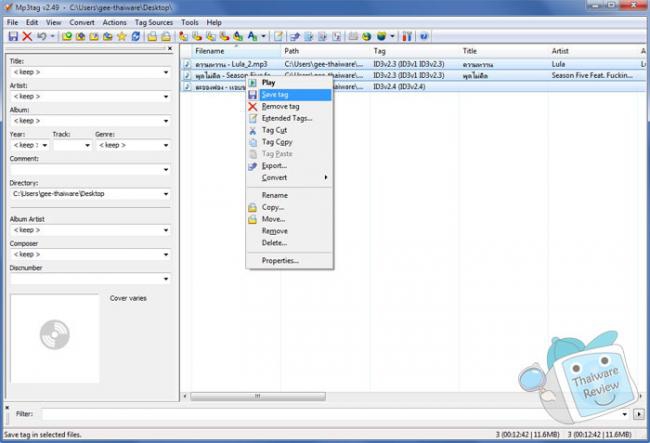650x443 pixels.
Task: Open the Edit menu
Action: (x=32, y=22)
